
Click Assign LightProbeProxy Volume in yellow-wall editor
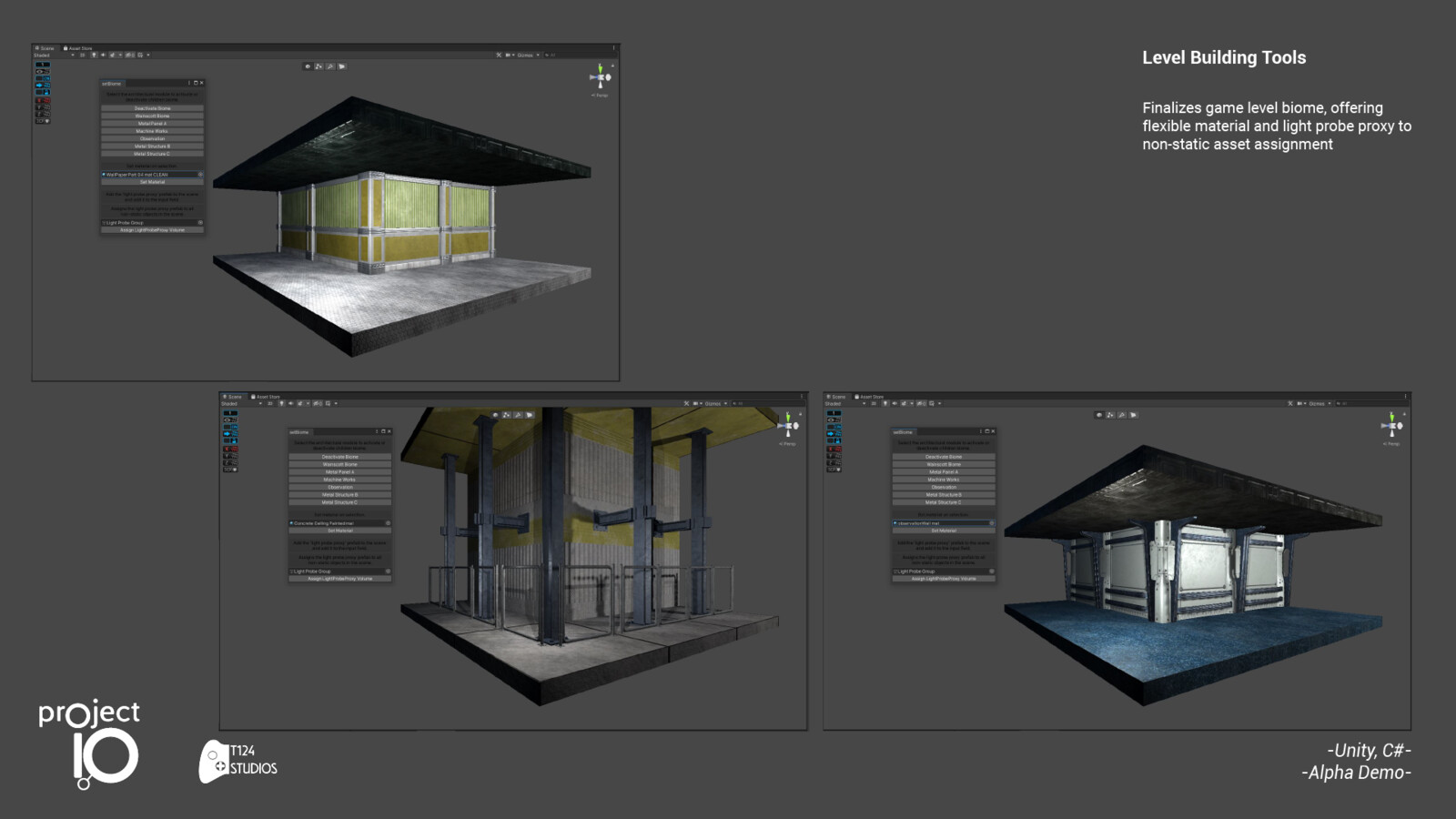click(152, 230)
